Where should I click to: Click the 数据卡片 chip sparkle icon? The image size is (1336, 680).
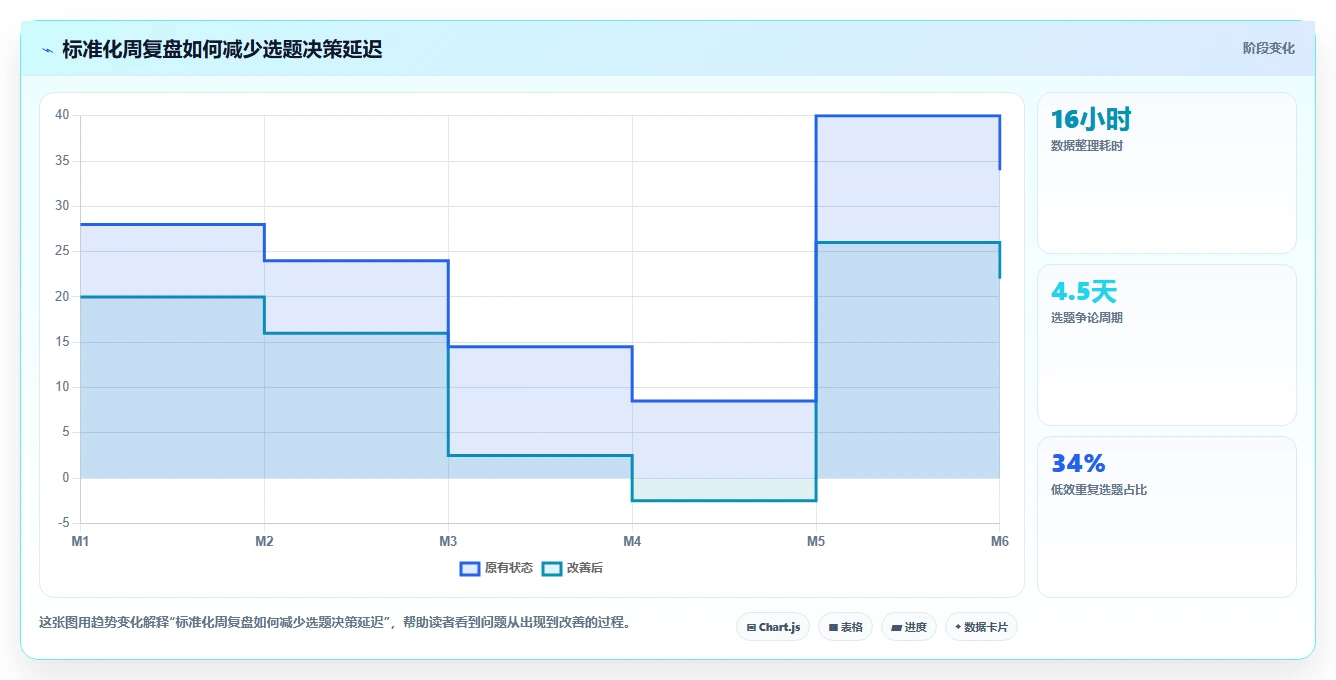[x=958, y=628]
